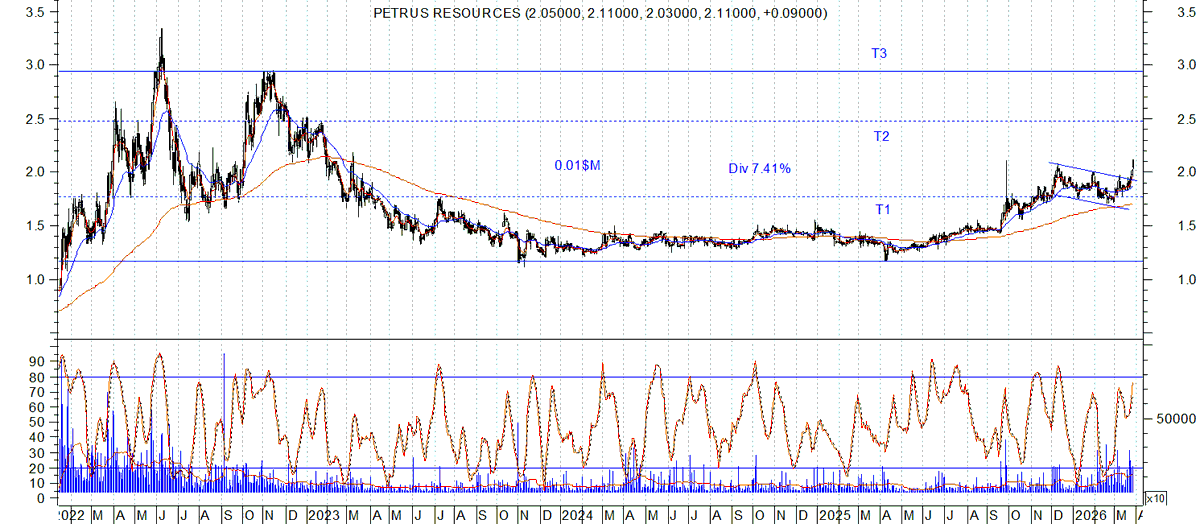Image resolution: width=1200 pixels, height=524 pixels.
Task: Select the T3 target label
Action: point(879,54)
